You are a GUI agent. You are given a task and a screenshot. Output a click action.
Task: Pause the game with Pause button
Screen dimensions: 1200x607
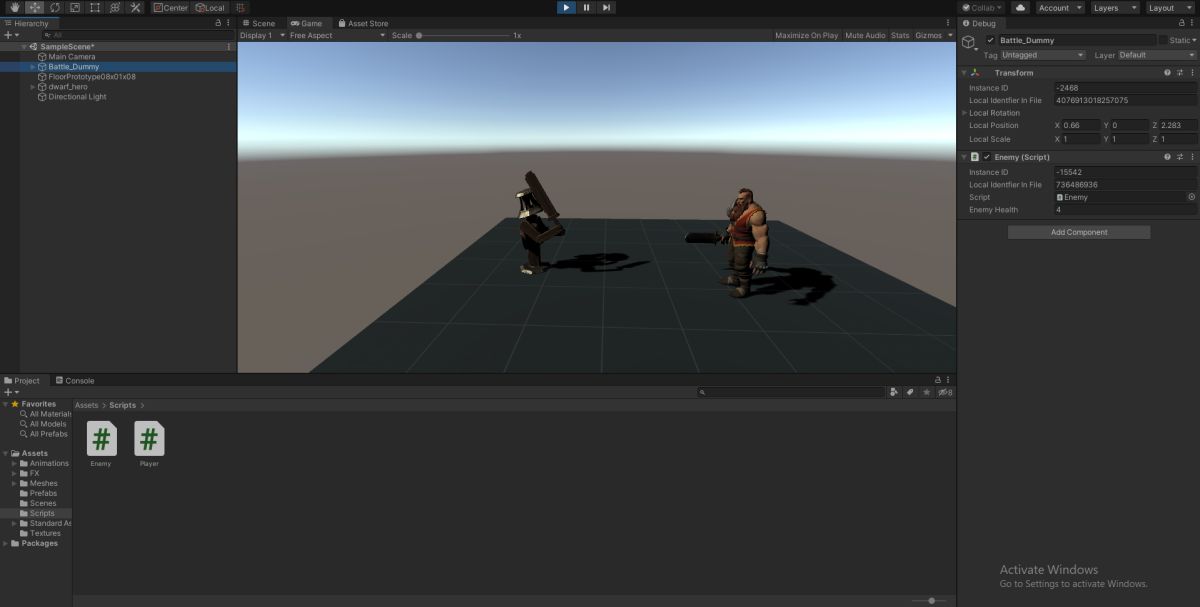(586, 7)
